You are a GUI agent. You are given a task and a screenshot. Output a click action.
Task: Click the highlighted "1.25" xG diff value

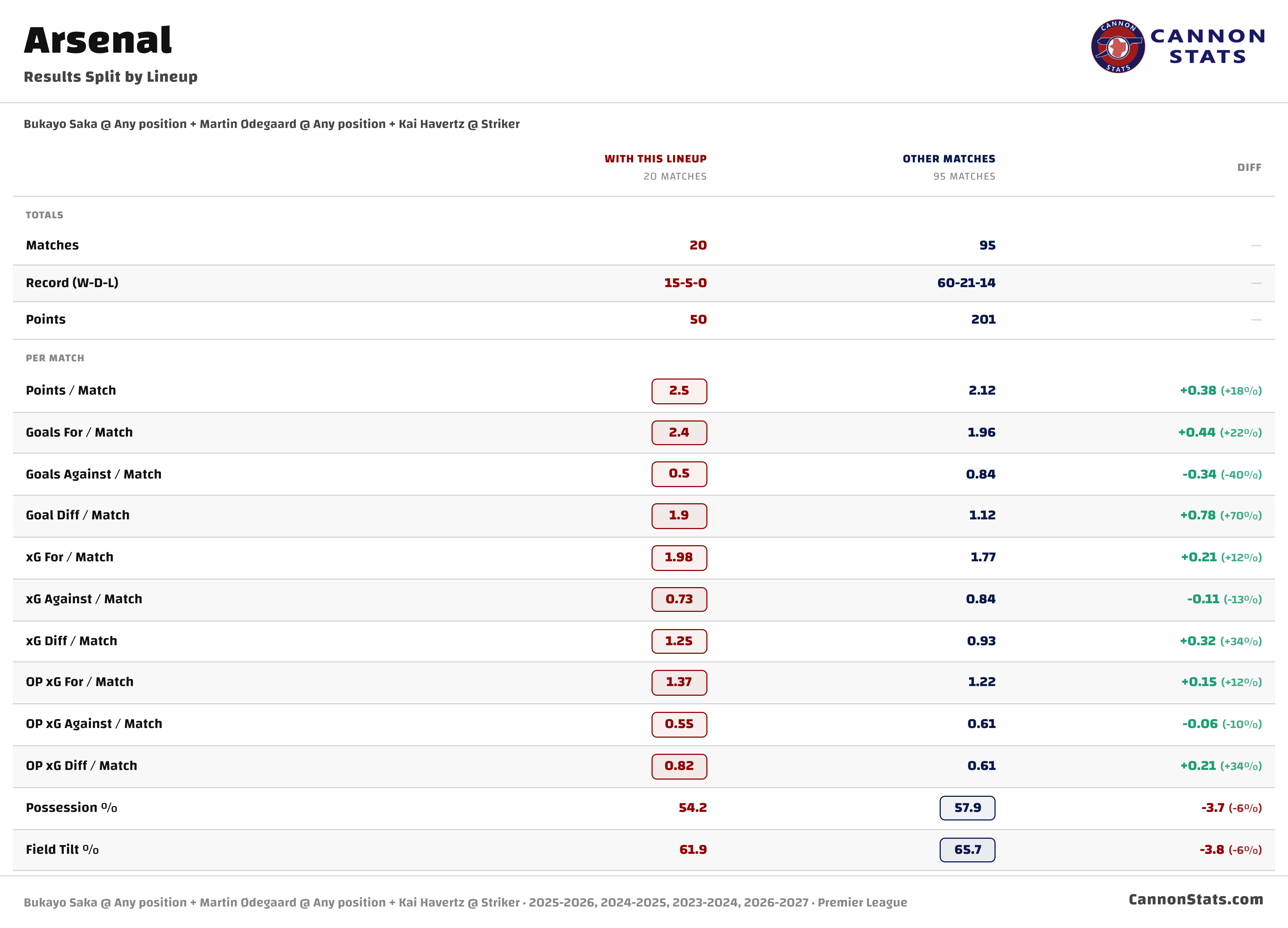coord(679,642)
